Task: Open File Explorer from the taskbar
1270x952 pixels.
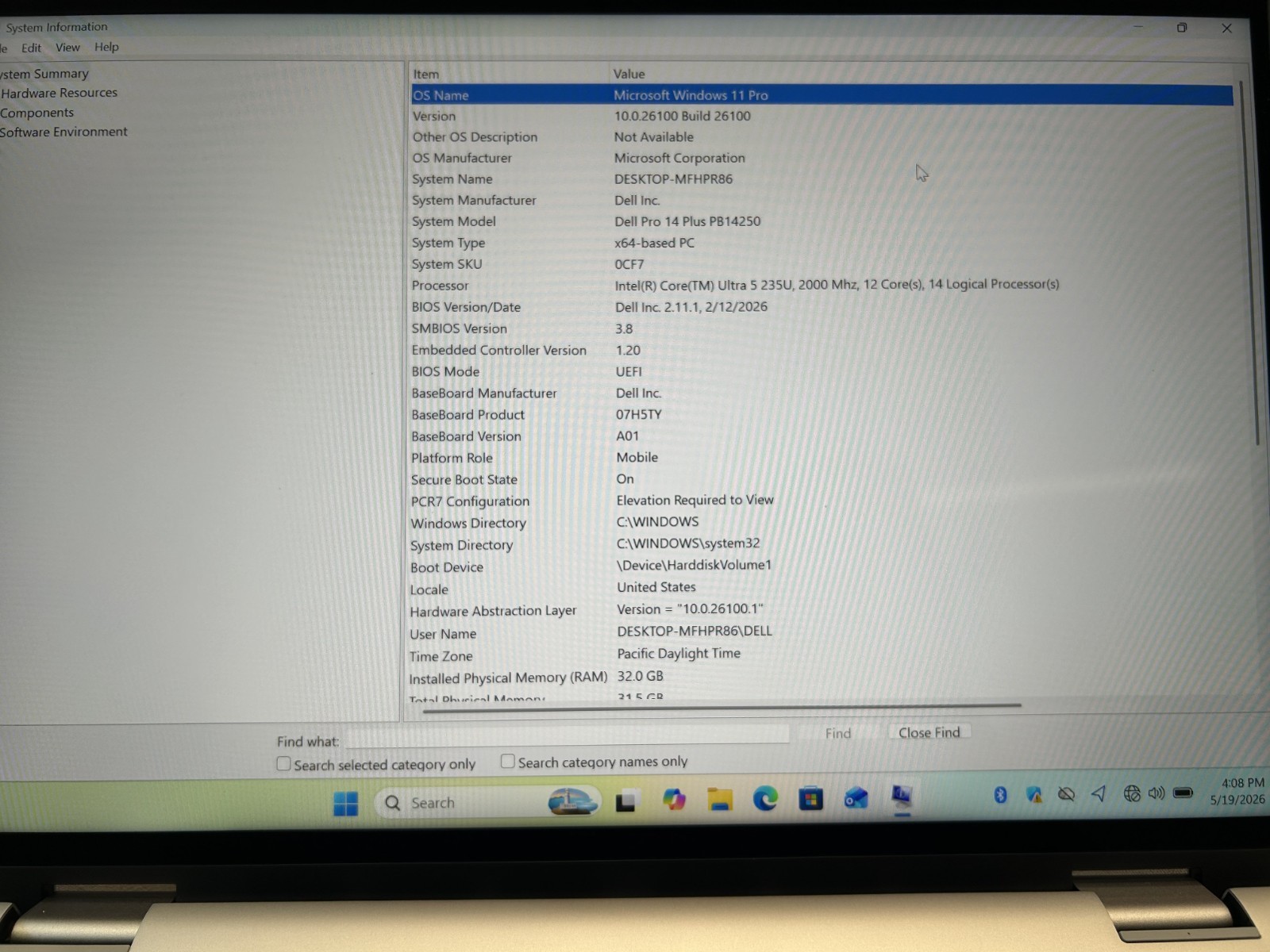Action: point(720,800)
